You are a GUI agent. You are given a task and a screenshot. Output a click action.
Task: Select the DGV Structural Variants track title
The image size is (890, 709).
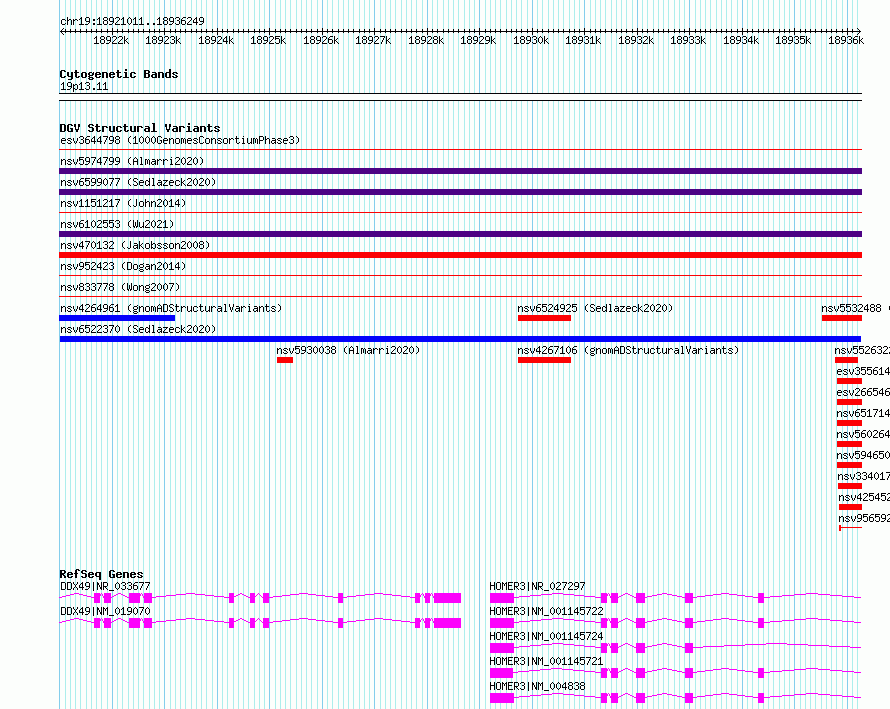pos(140,128)
